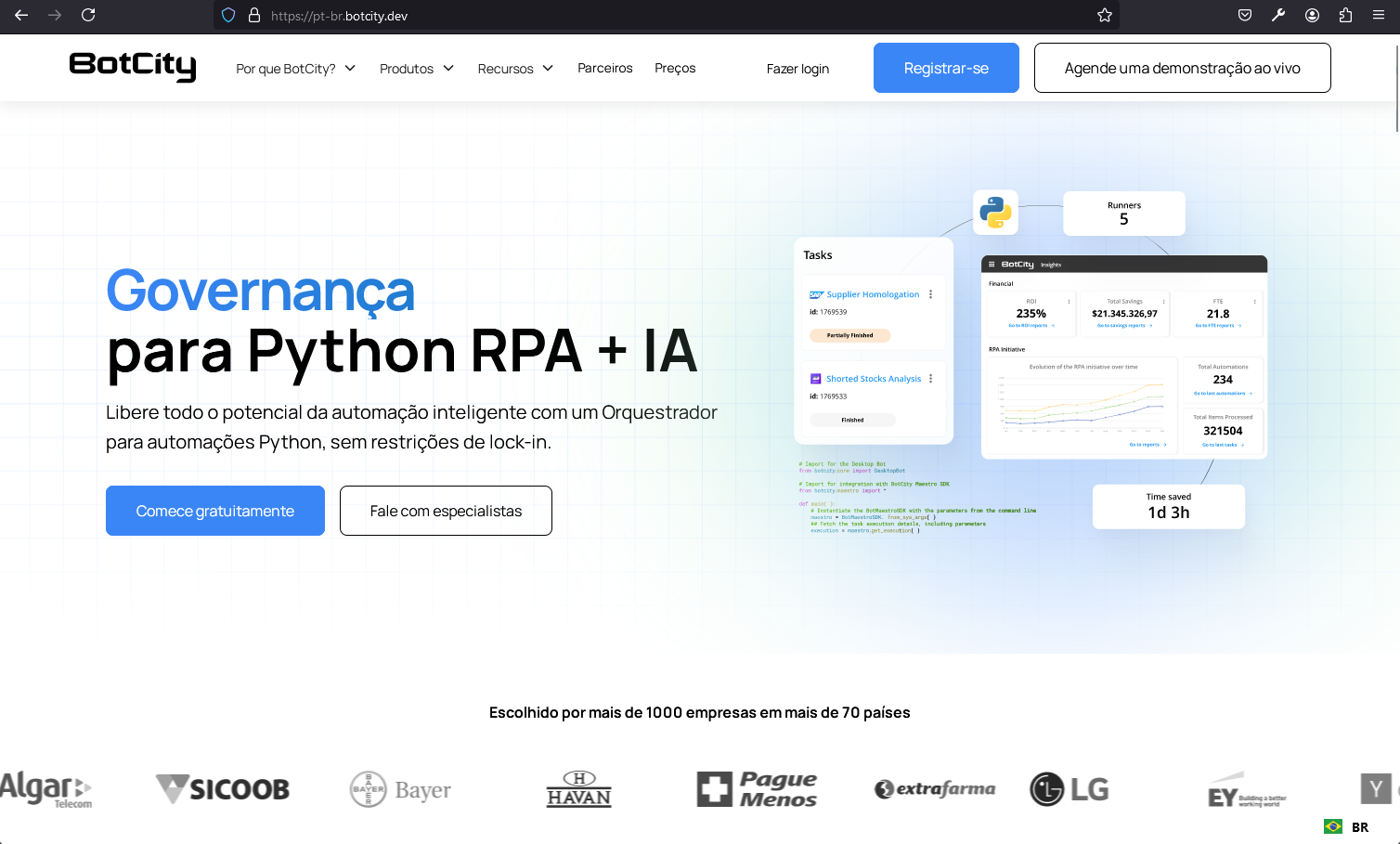Reload the page in the browser
The height and width of the screenshot is (844, 1400).
click(88, 15)
